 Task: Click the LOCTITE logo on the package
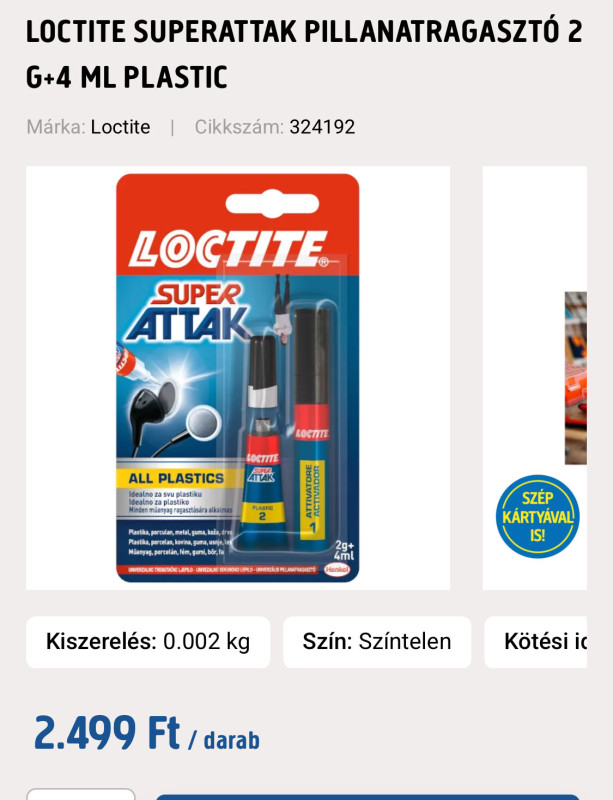(x=228, y=248)
